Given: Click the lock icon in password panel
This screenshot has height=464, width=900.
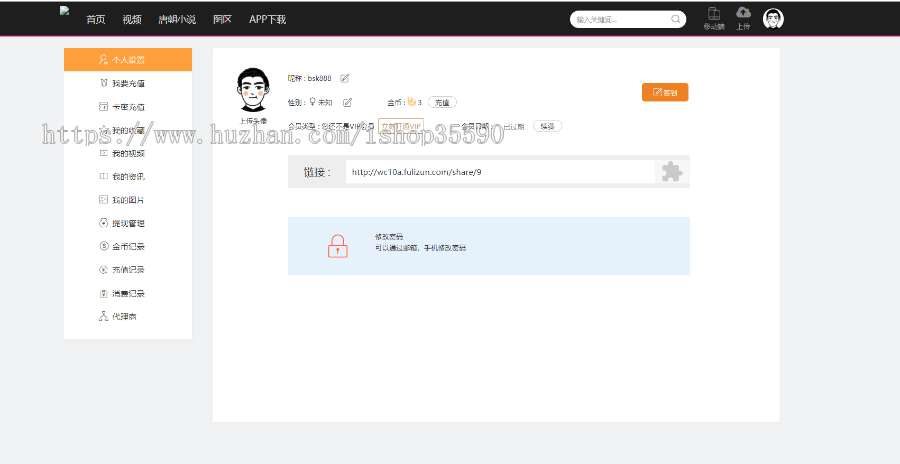Looking at the screenshot, I should 338,246.
